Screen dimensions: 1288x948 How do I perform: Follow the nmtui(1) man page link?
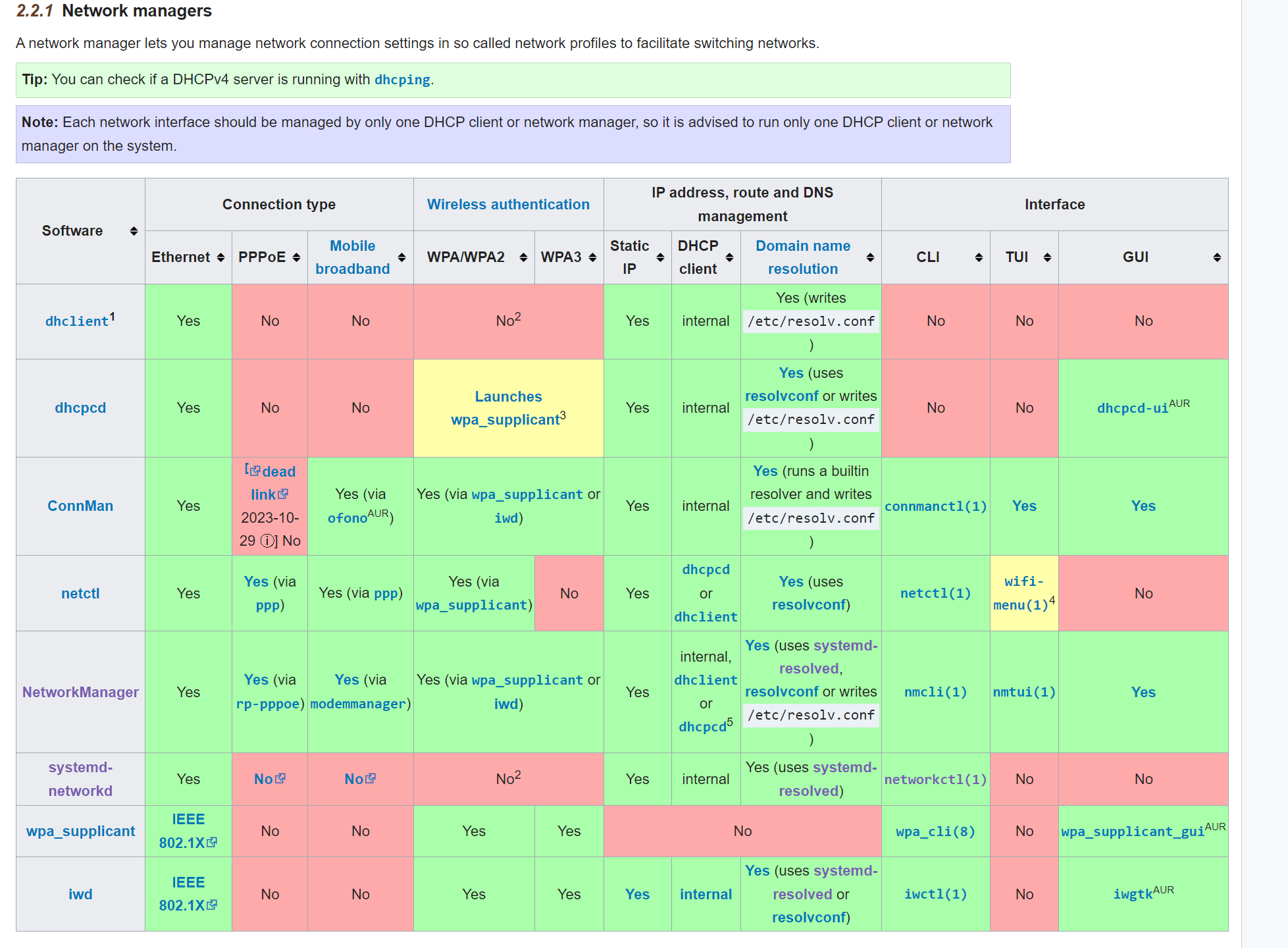click(x=1023, y=692)
